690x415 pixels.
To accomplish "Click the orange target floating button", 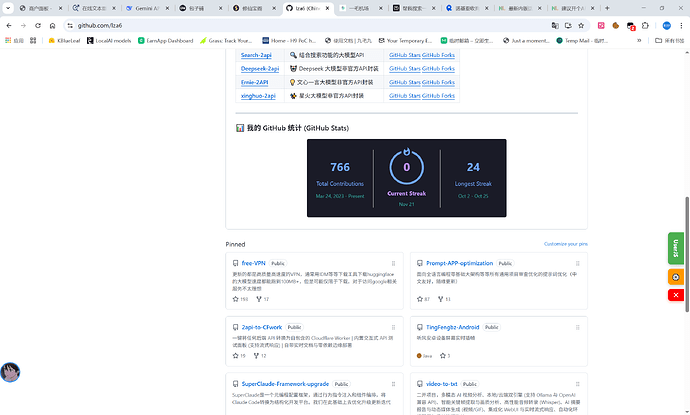I will click(x=676, y=277).
